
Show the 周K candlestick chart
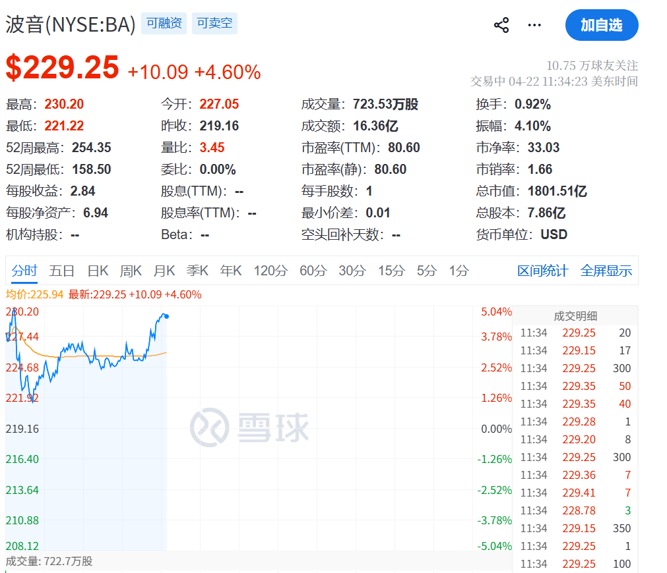pos(131,270)
